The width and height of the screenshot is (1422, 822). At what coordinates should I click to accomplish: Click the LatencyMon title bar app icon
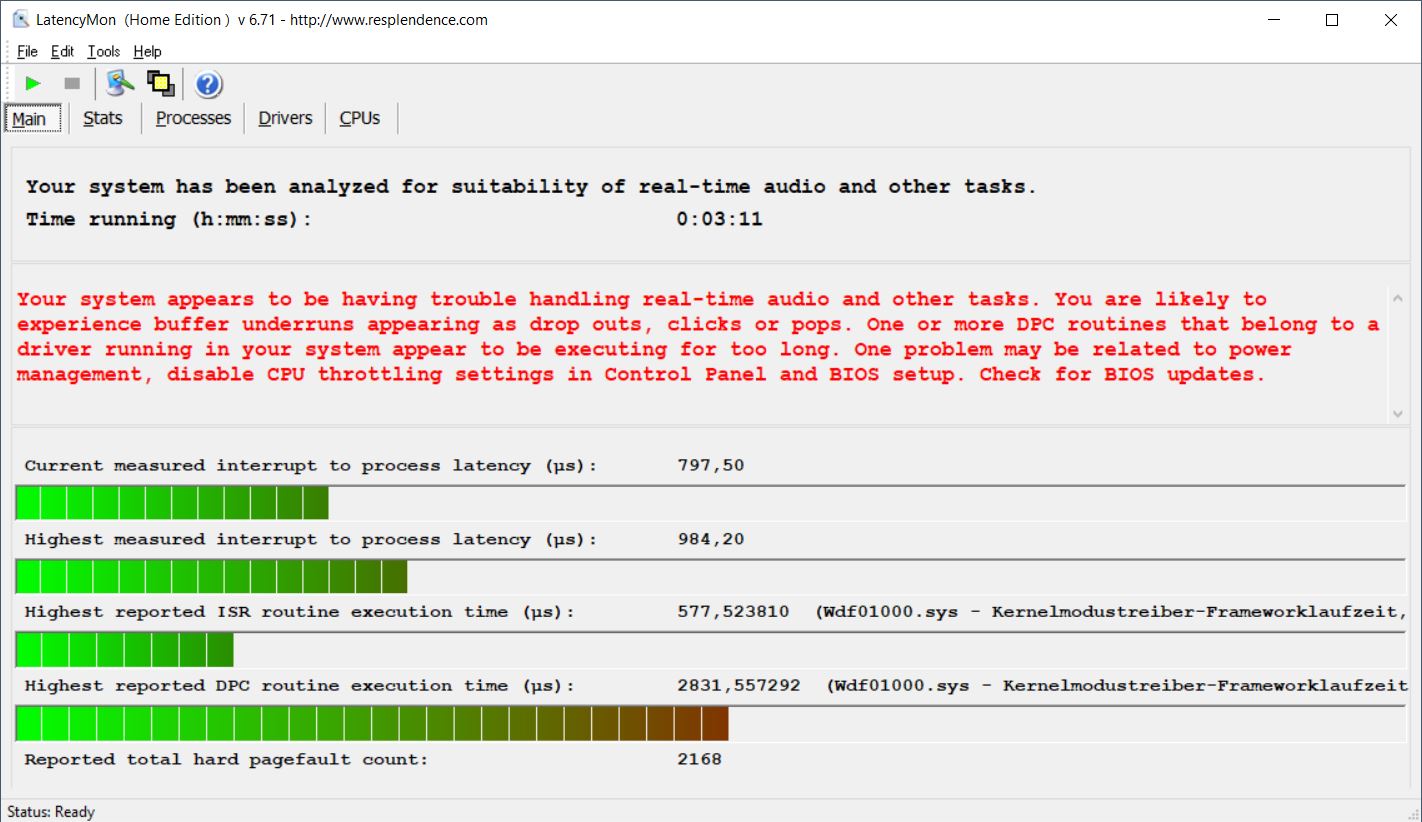pos(20,19)
